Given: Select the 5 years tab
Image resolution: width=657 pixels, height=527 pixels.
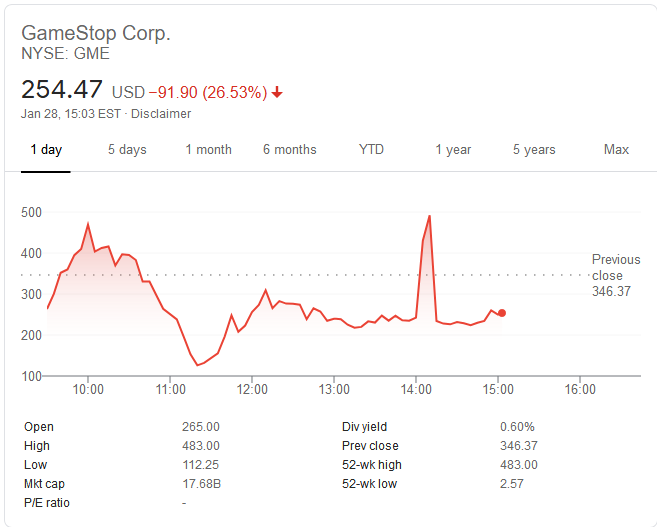Looking at the screenshot, I should pyautogui.click(x=534, y=150).
